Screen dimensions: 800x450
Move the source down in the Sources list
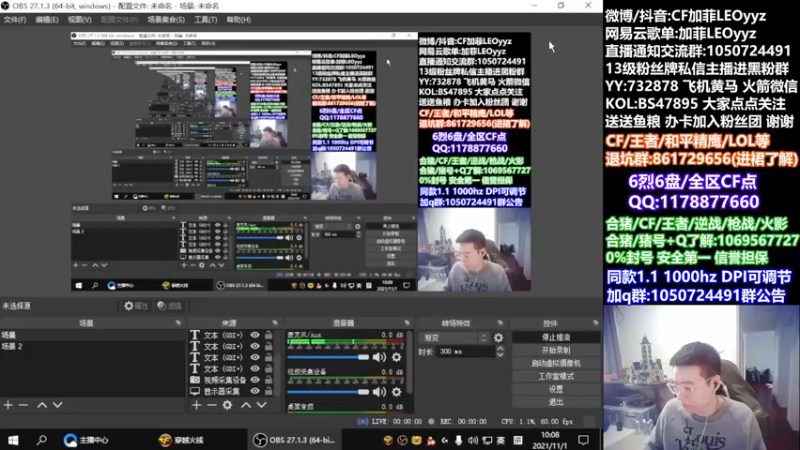point(261,405)
